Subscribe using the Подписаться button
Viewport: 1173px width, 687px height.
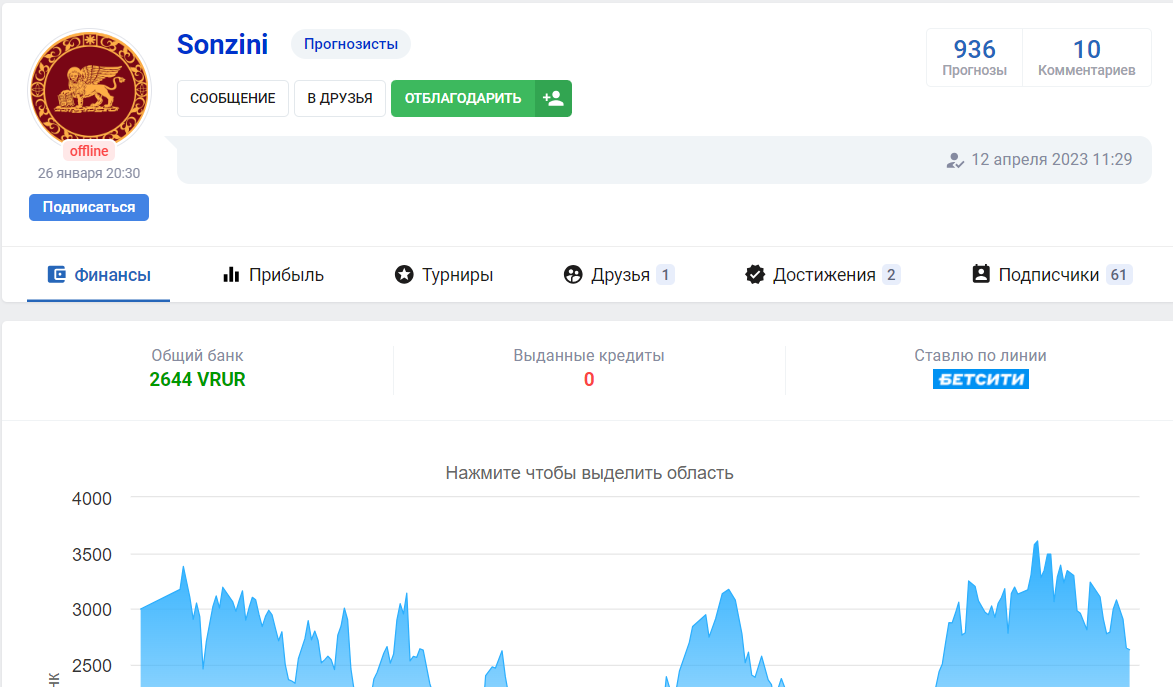coord(89,207)
